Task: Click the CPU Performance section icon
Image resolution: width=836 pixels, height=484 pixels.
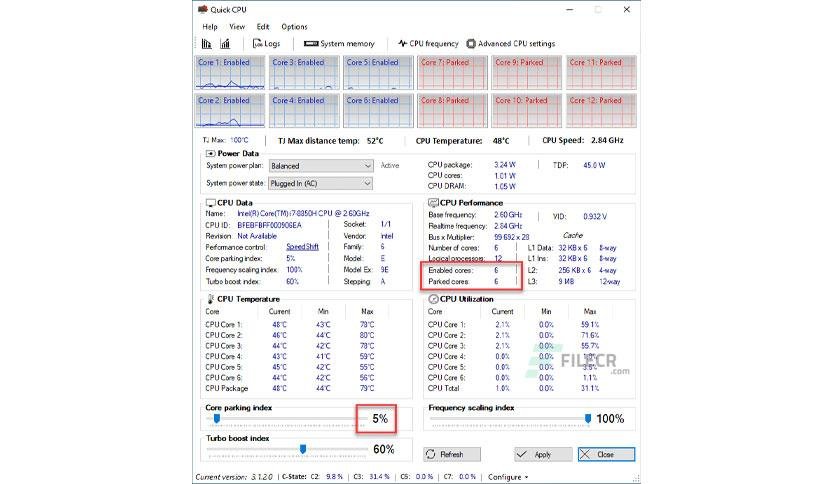Action: click(x=433, y=203)
